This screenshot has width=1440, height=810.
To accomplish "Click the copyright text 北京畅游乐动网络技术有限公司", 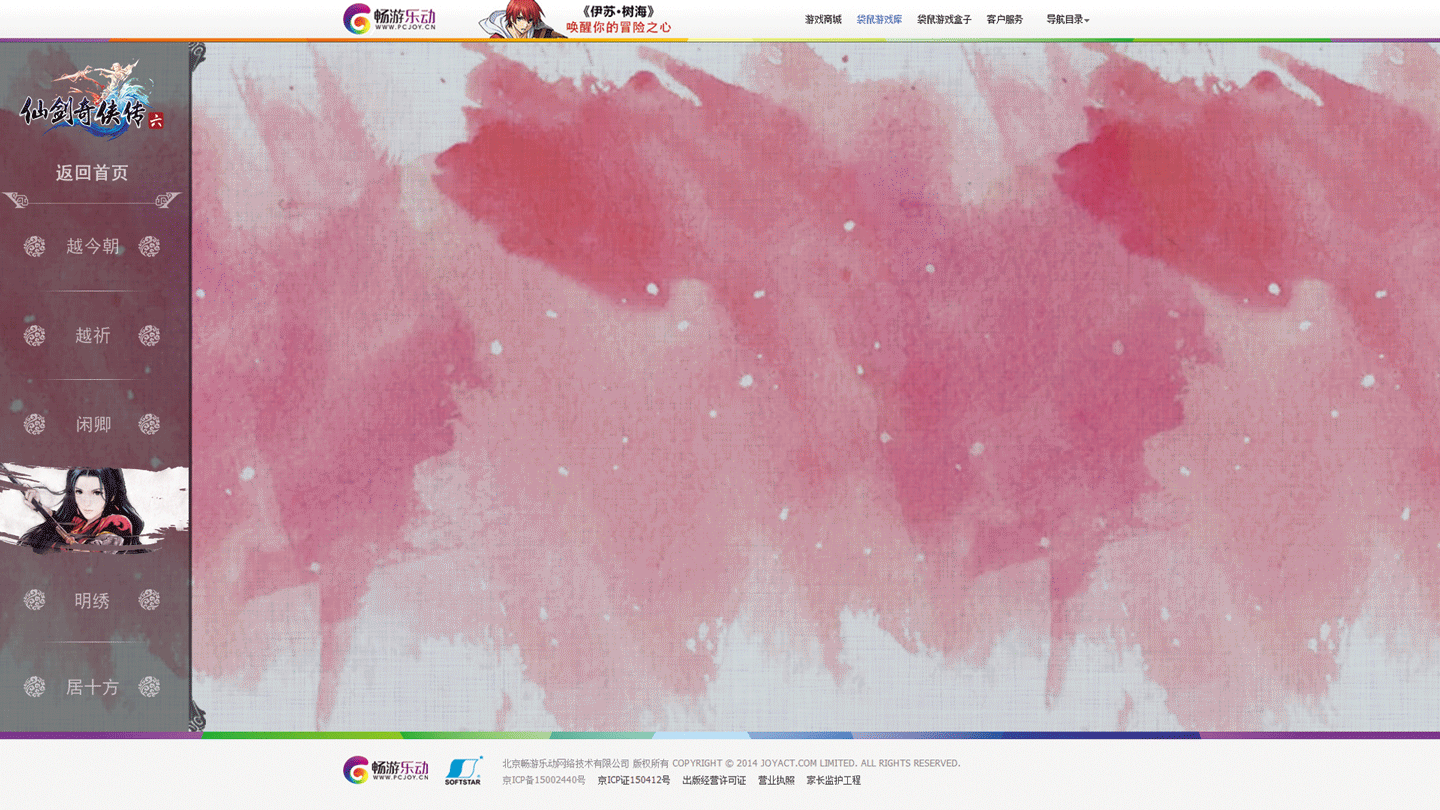I will 566,763.
